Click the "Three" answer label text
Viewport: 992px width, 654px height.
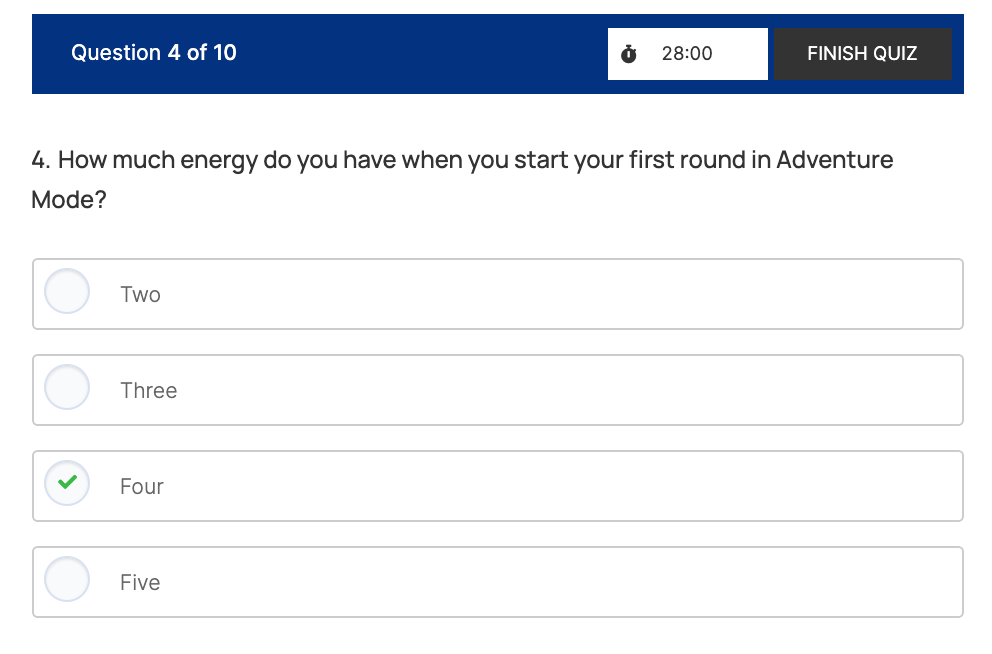pos(148,390)
